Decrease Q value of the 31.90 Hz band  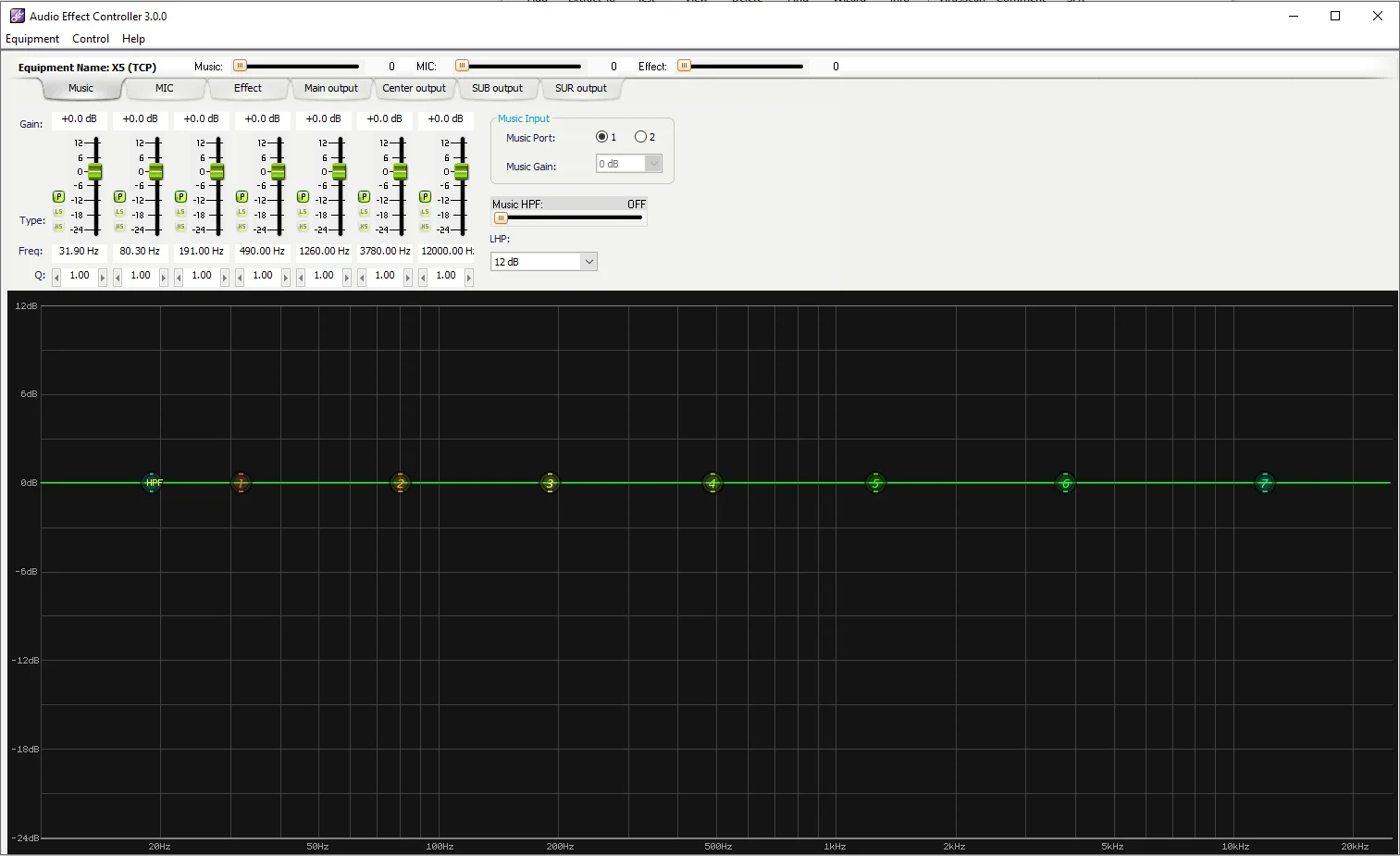56,277
